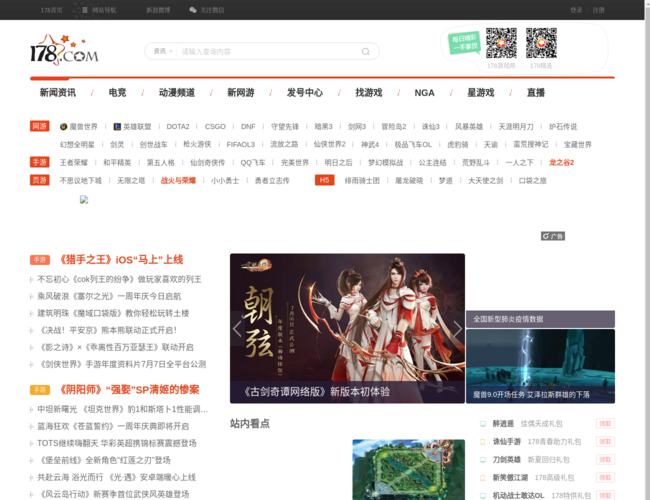Click mobile icon beside 诛仙手游
The width and height of the screenshot is (650, 500).
click(483, 442)
